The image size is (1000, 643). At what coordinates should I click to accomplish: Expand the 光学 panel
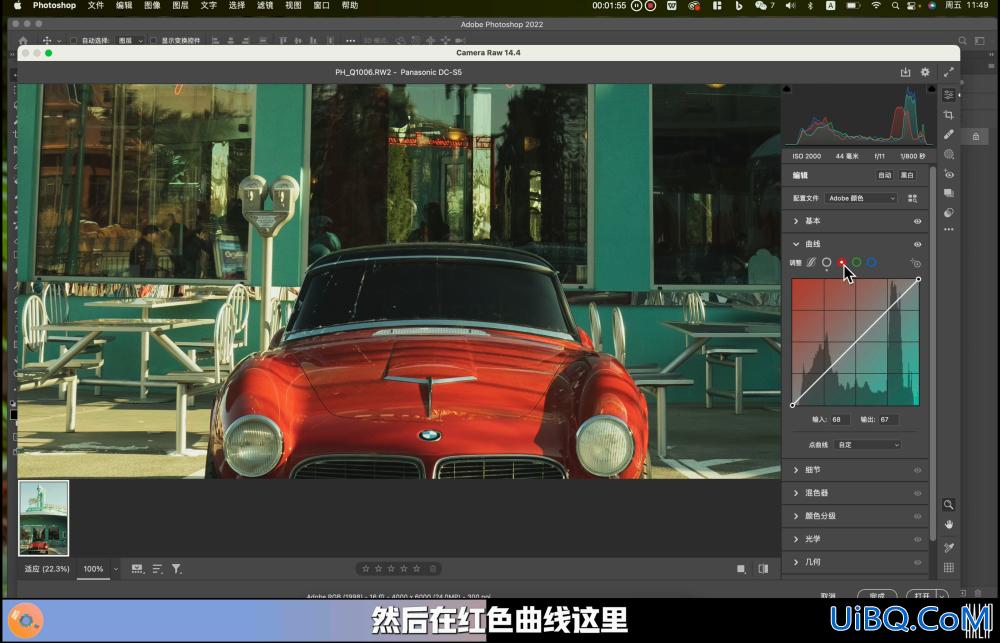click(x=796, y=539)
